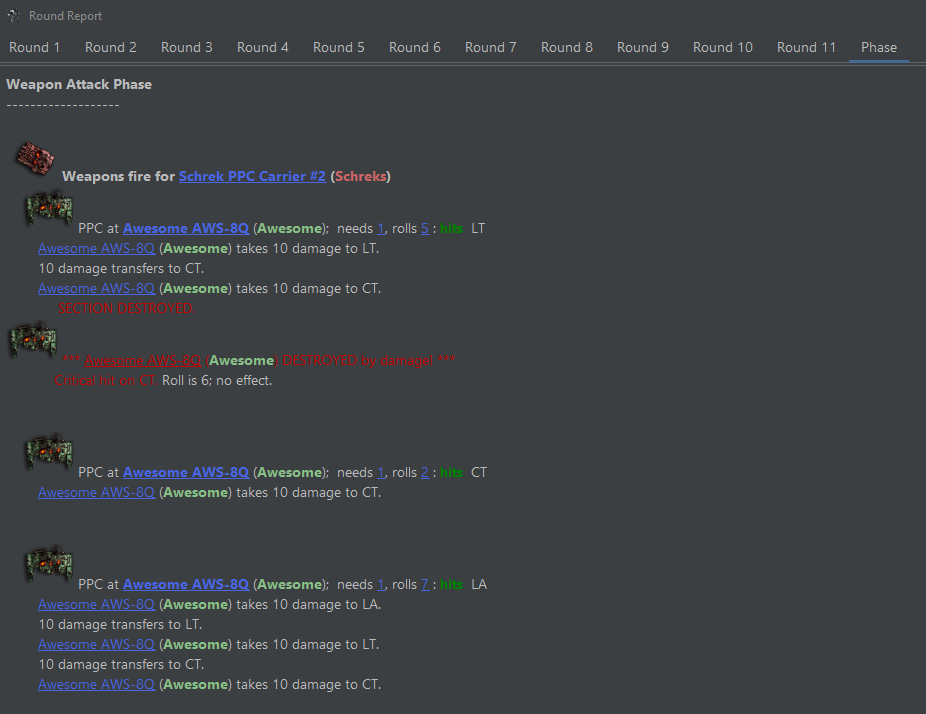Click the Round Report window icon
This screenshot has height=714, width=926.
pos(13,15)
